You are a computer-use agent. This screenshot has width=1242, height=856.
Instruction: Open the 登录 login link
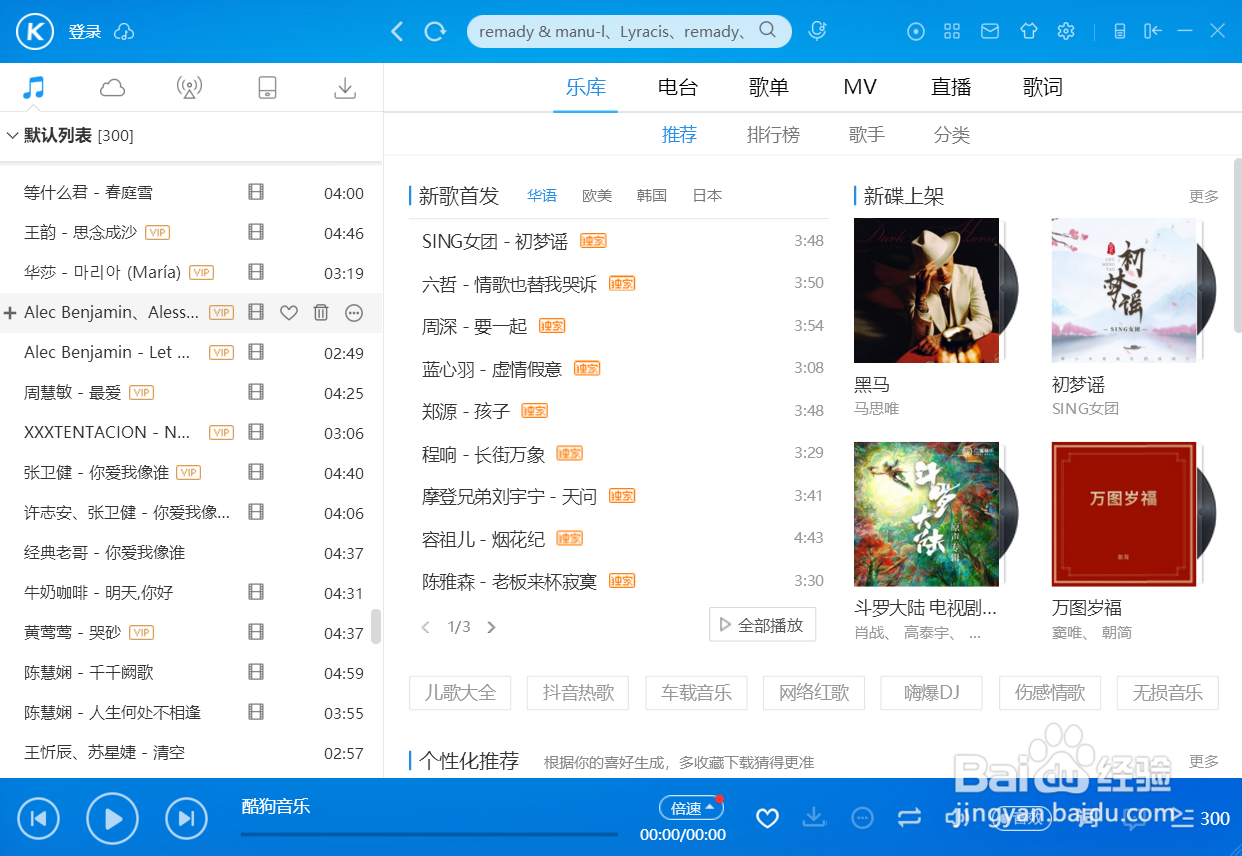tap(85, 32)
